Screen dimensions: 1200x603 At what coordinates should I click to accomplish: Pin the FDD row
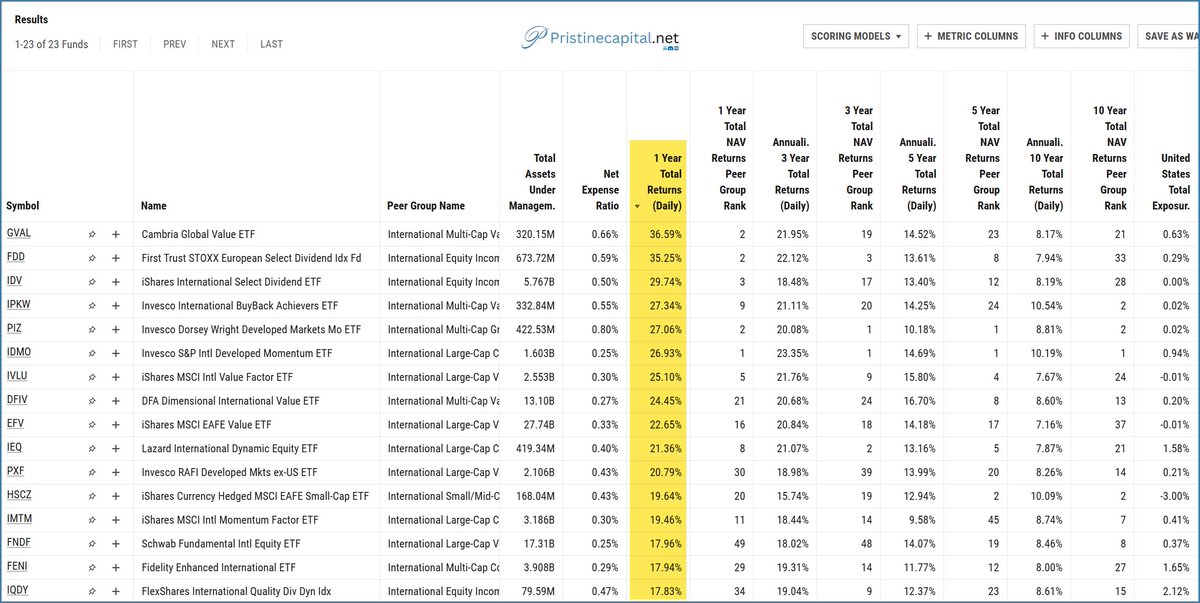(91, 258)
